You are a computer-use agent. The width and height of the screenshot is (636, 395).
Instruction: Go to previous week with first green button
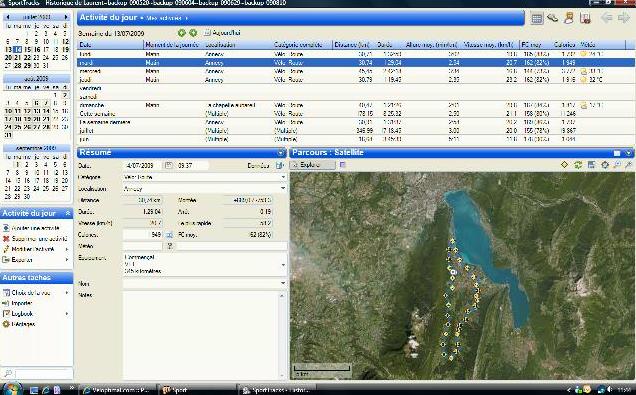[181, 33]
